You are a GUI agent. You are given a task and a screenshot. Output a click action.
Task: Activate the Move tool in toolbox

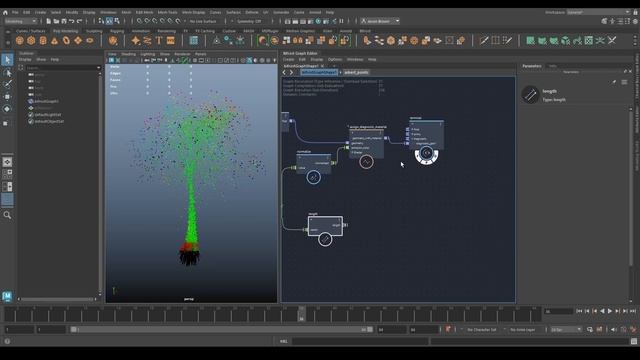coord(7,97)
